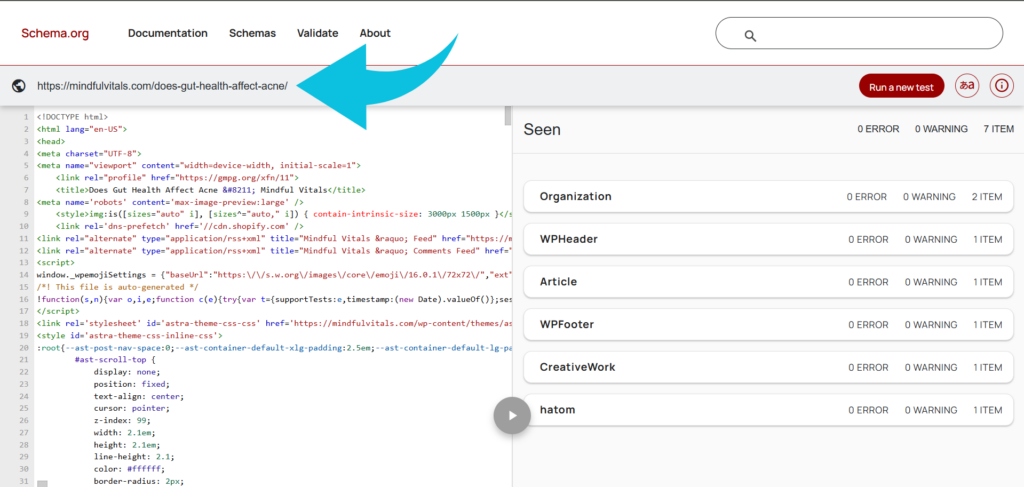Click the play button on the code panel
Viewport: 1024px width, 487px height.
512,415
